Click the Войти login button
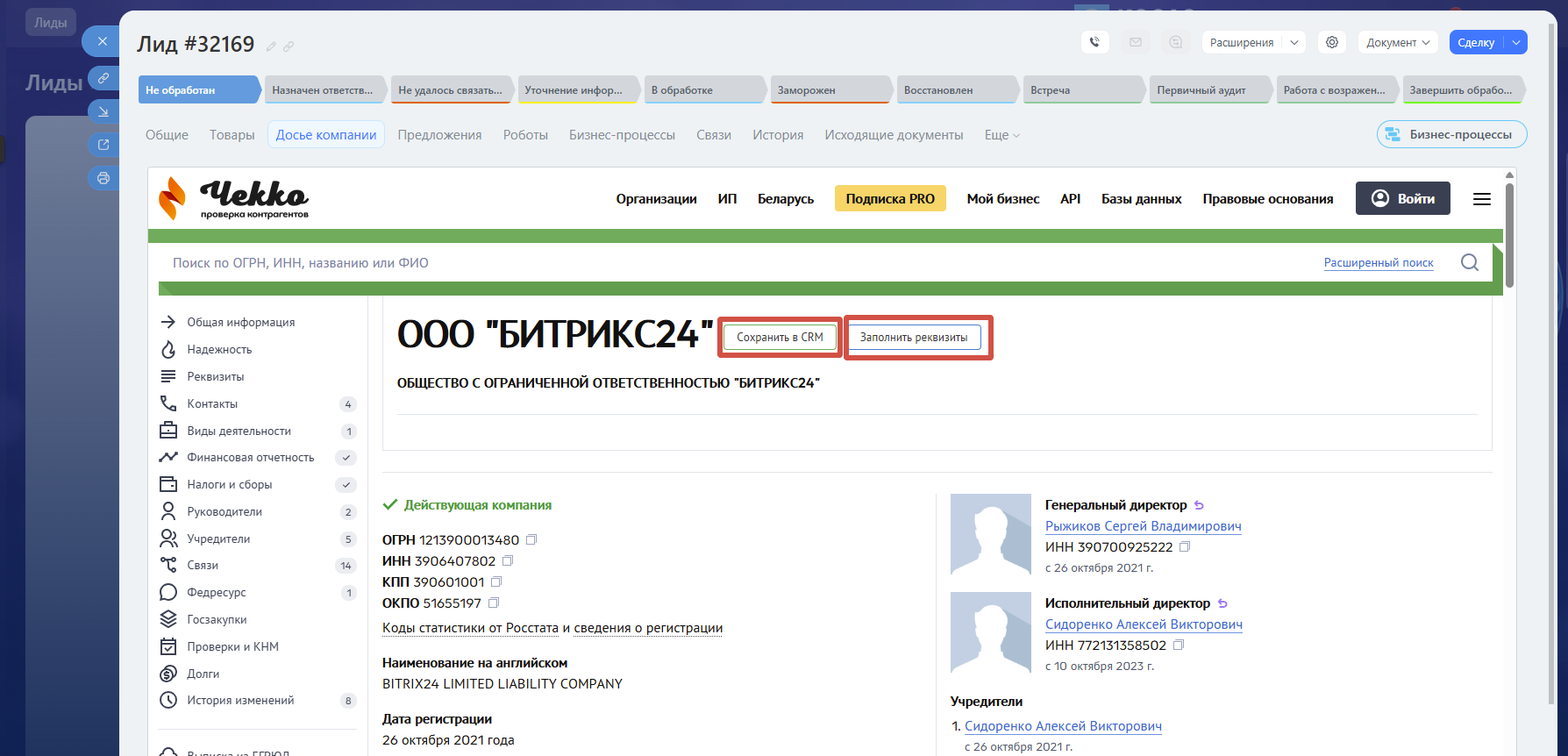This screenshot has width=1568, height=756. point(1403,198)
